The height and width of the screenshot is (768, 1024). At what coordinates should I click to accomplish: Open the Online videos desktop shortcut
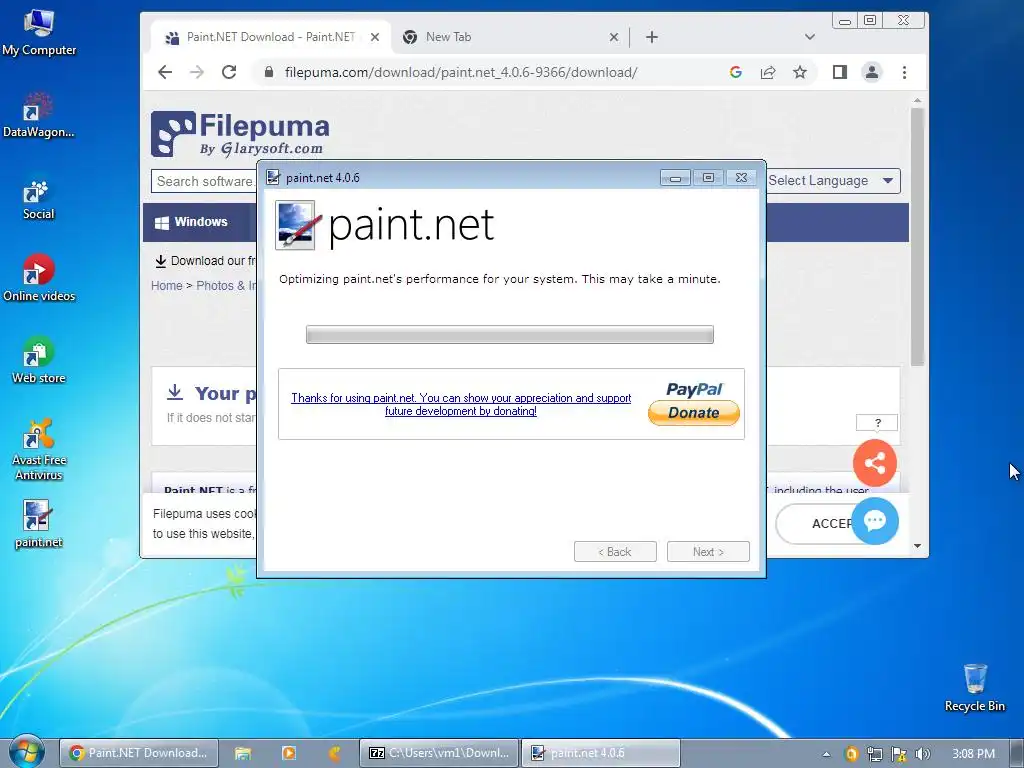tap(39, 279)
